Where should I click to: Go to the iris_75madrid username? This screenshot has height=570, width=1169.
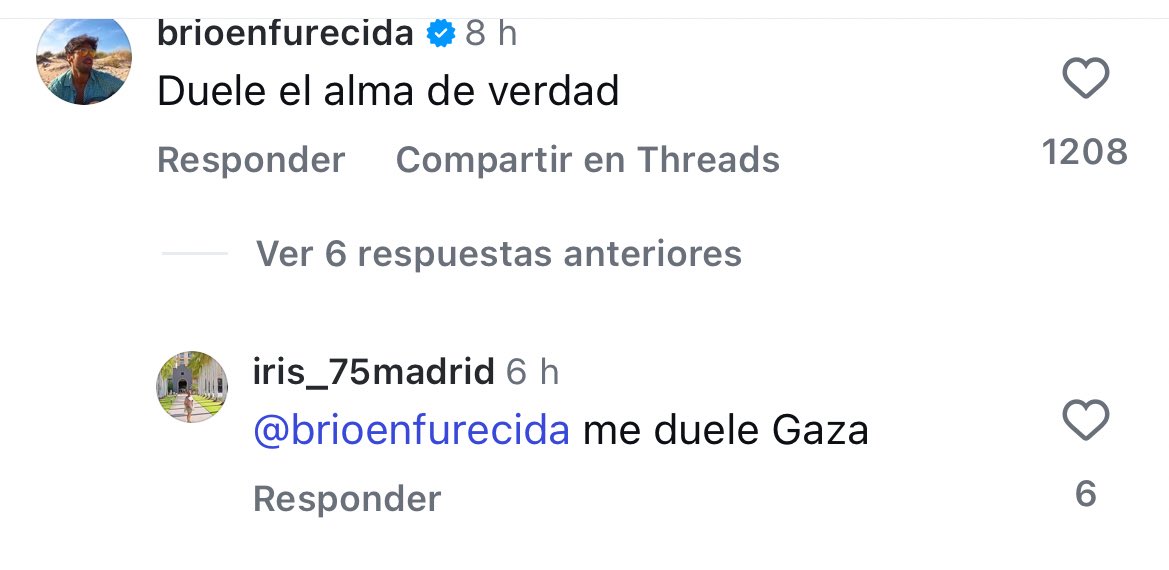click(374, 373)
